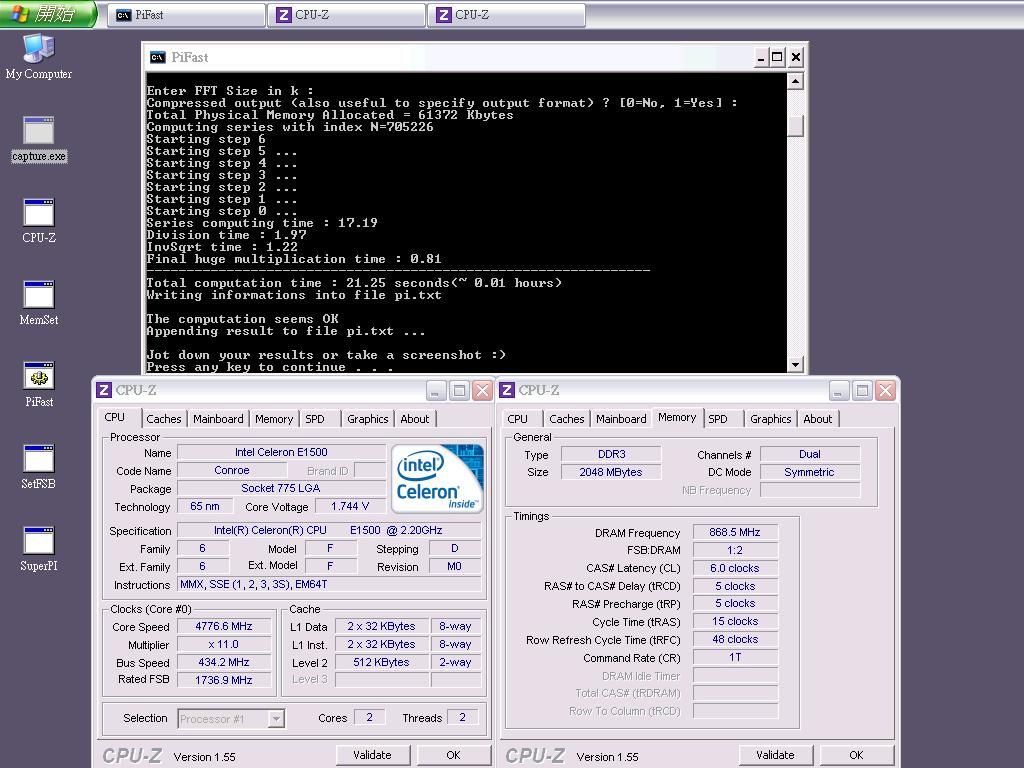Click Validate in left CPU-Z window
This screenshot has width=1024, height=768.
(x=372, y=755)
